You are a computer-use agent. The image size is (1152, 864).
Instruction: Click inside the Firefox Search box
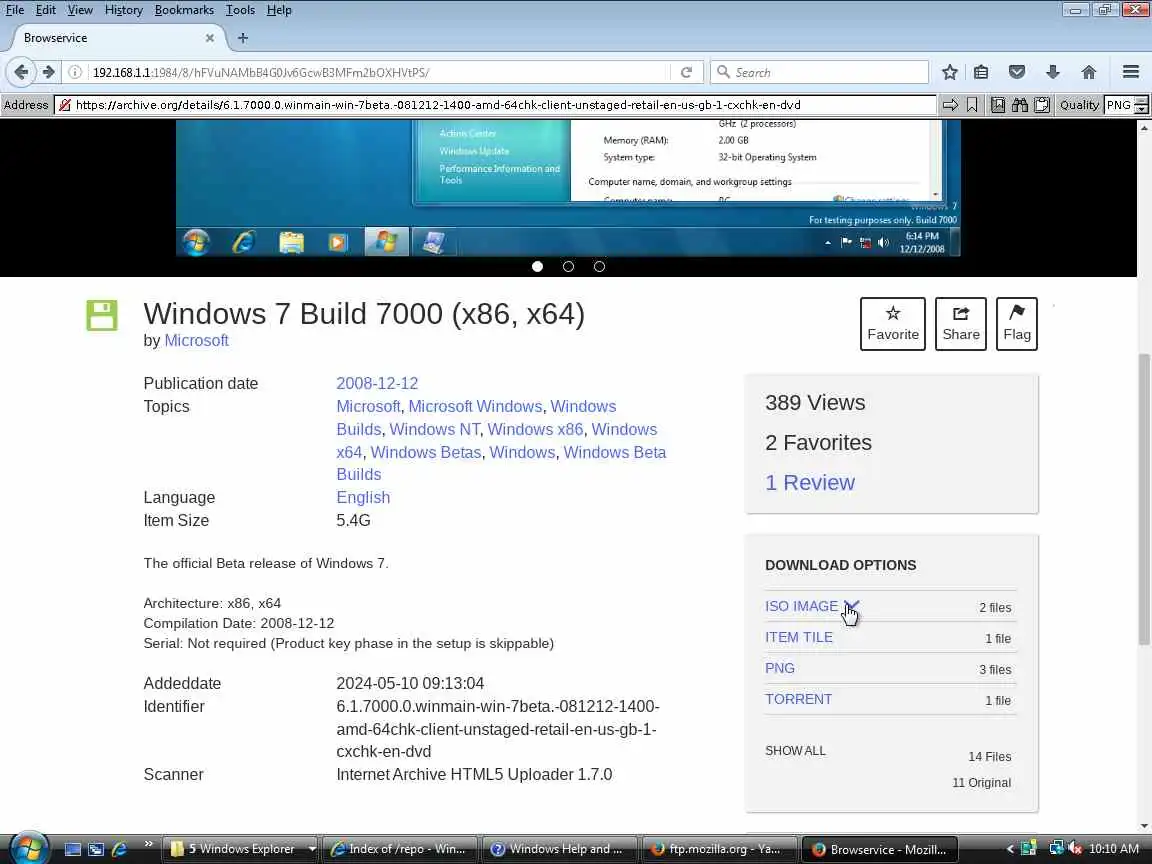(x=819, y=72)
